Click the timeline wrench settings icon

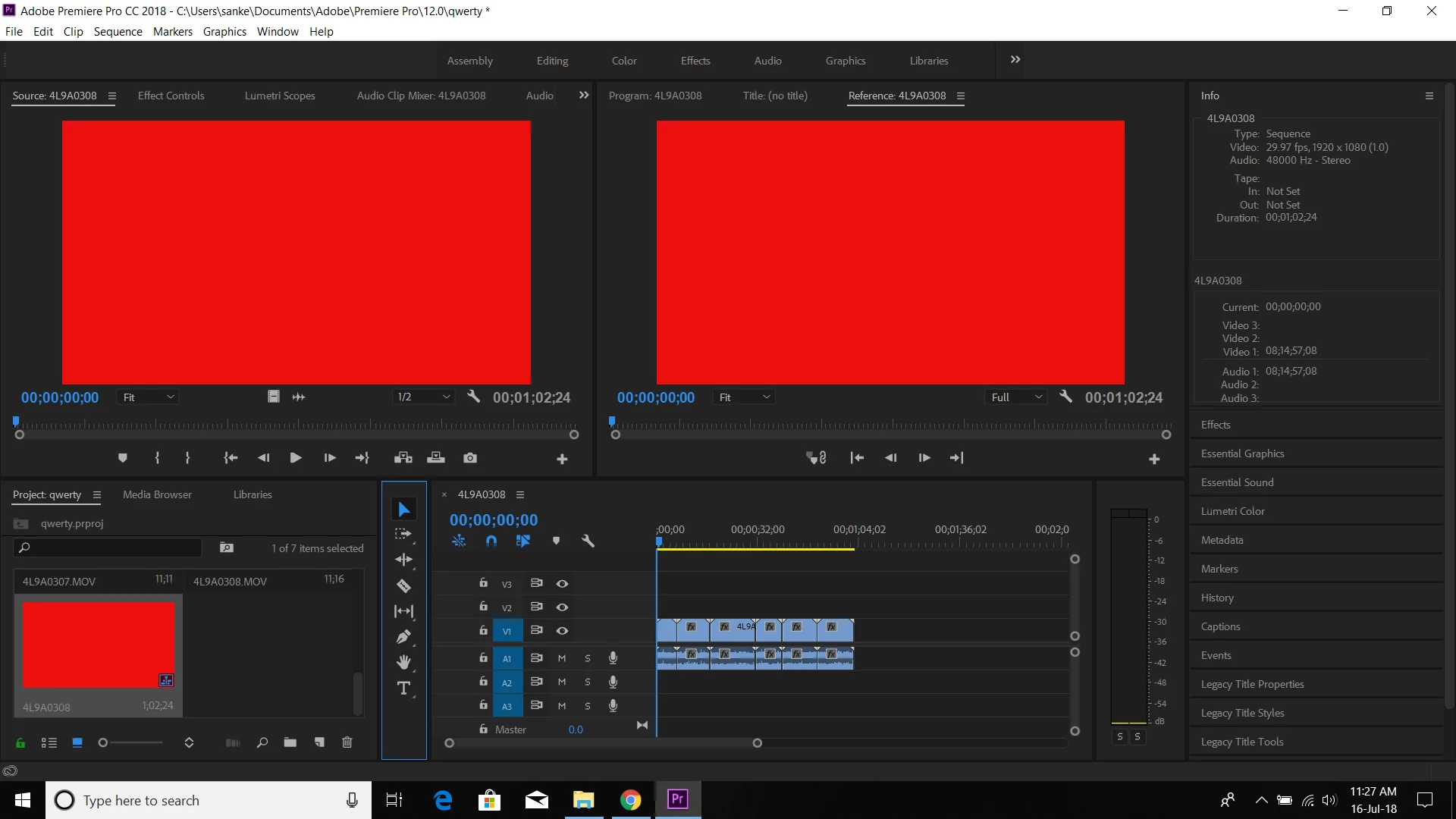tap(588, 541)
